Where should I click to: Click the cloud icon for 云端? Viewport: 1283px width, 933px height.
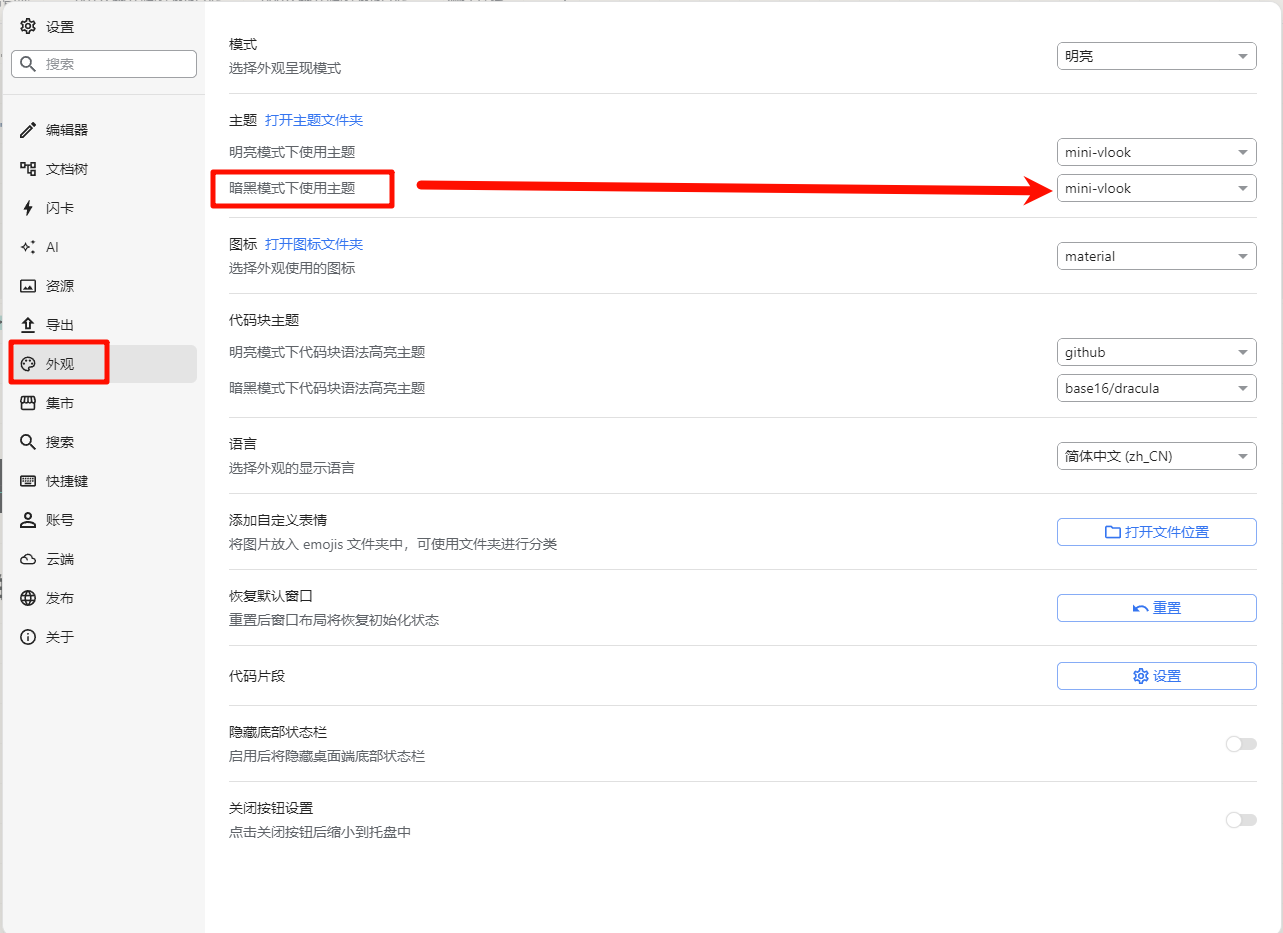coord(28,559)
